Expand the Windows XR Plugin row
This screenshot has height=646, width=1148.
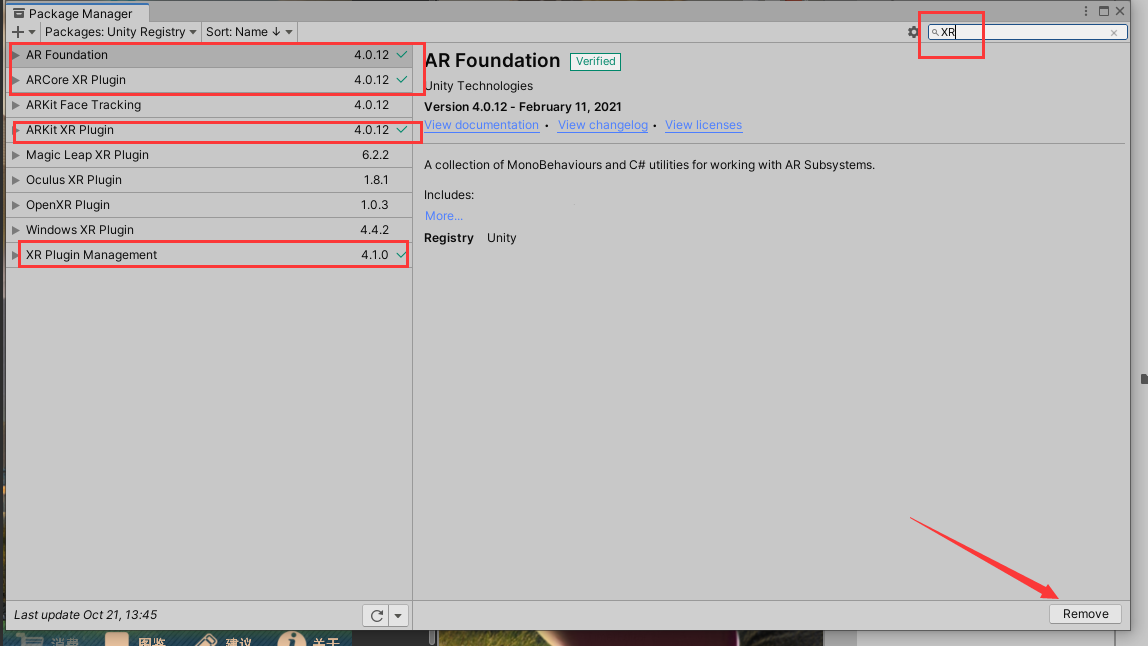pos(15,229)
